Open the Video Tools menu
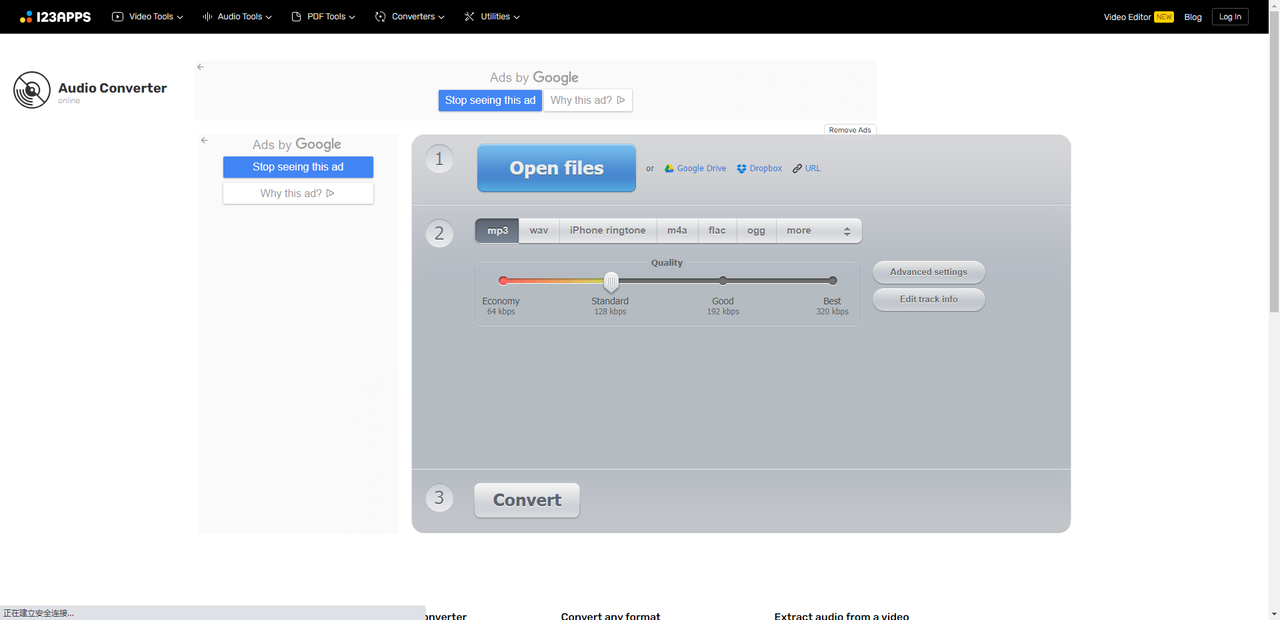The height and width of the screenshot is (620, 1280). (x=147, y=17)
